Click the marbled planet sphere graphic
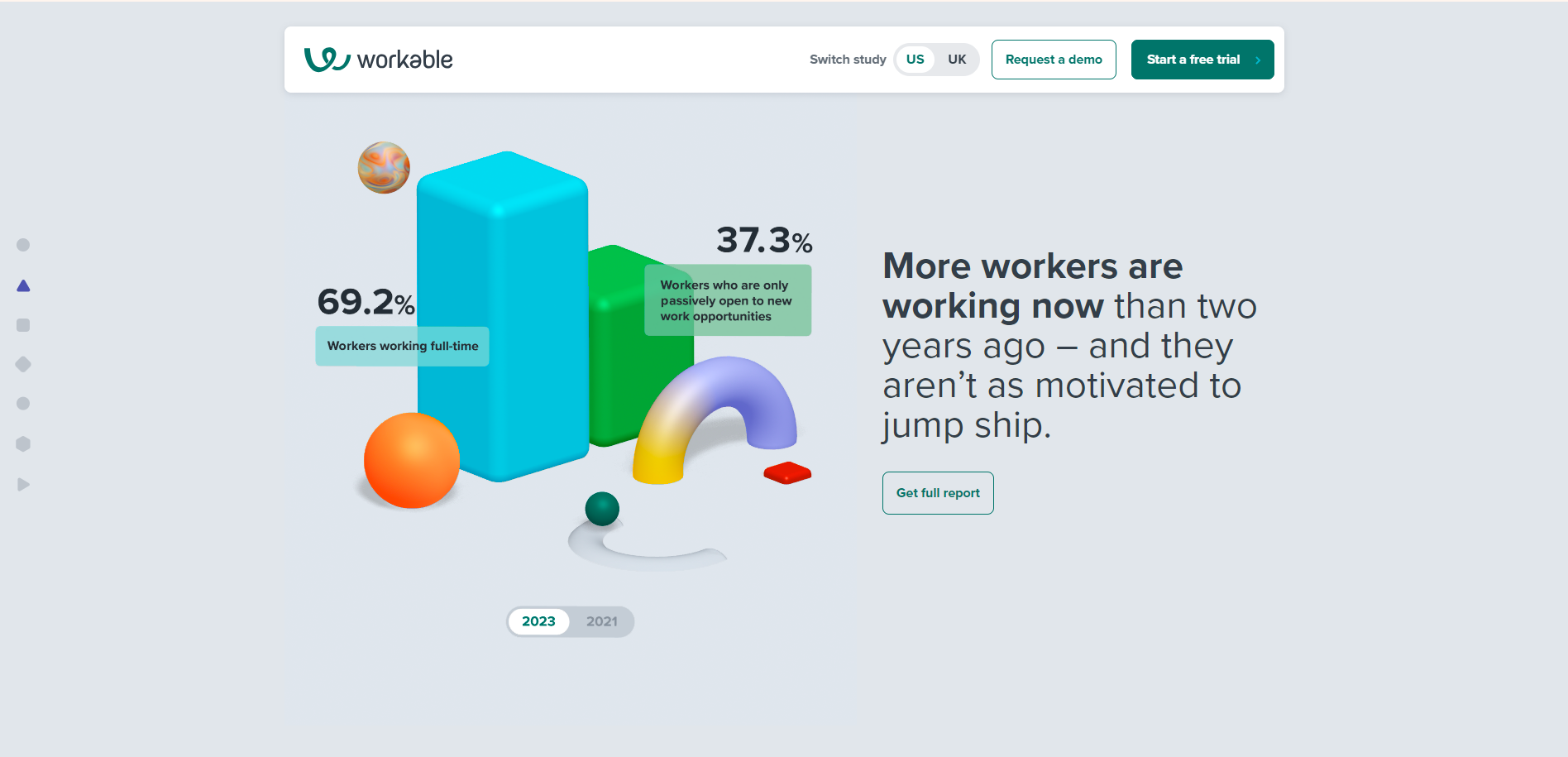Viewport: 1568px width, 757px height. (x=382, y=167)
